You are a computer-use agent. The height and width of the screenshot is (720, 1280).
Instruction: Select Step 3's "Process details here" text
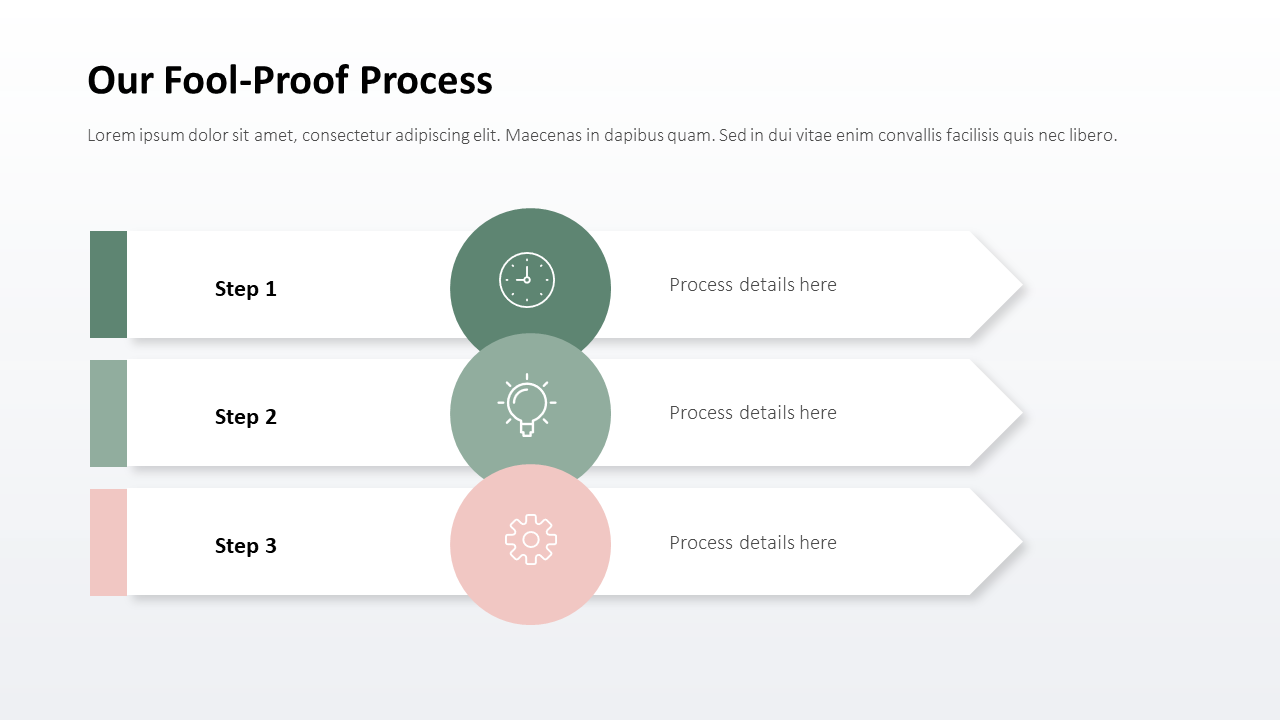pos(752,543)
